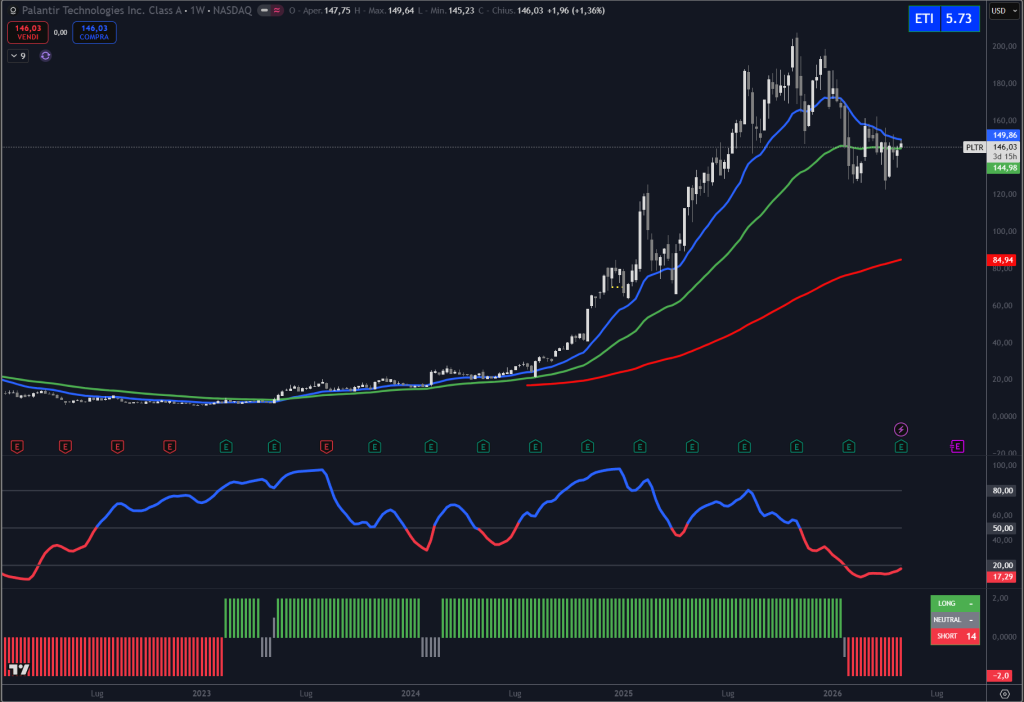Click the 2023 label on time axis
1024x702 pixels.
point(201,694)
